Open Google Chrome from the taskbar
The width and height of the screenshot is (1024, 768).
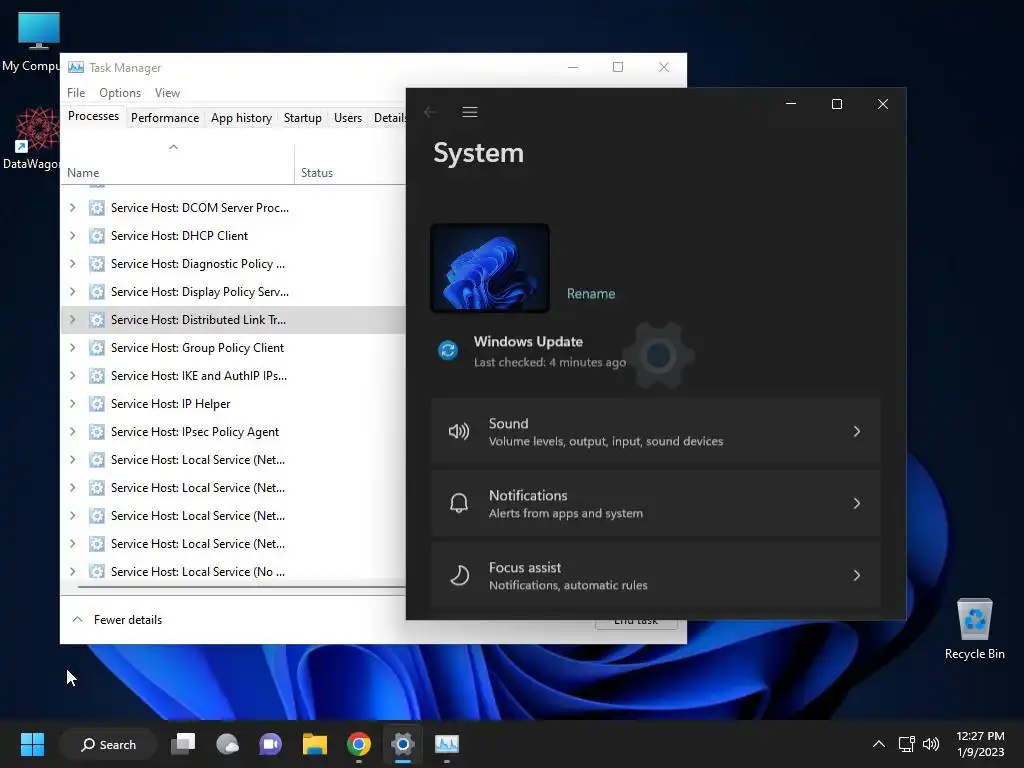(x=359, y=744)
